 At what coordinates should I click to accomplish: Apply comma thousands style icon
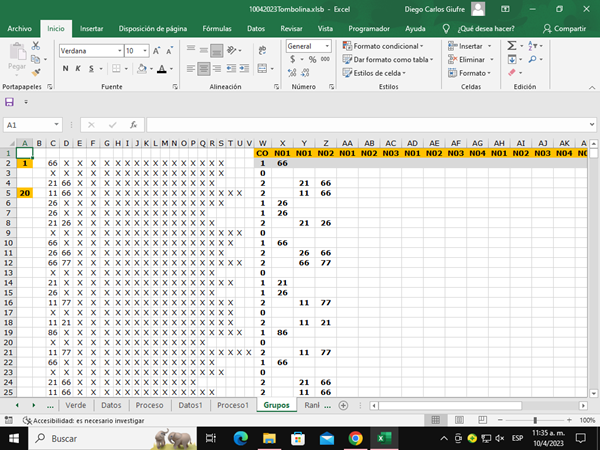click(x=325, y=59)
